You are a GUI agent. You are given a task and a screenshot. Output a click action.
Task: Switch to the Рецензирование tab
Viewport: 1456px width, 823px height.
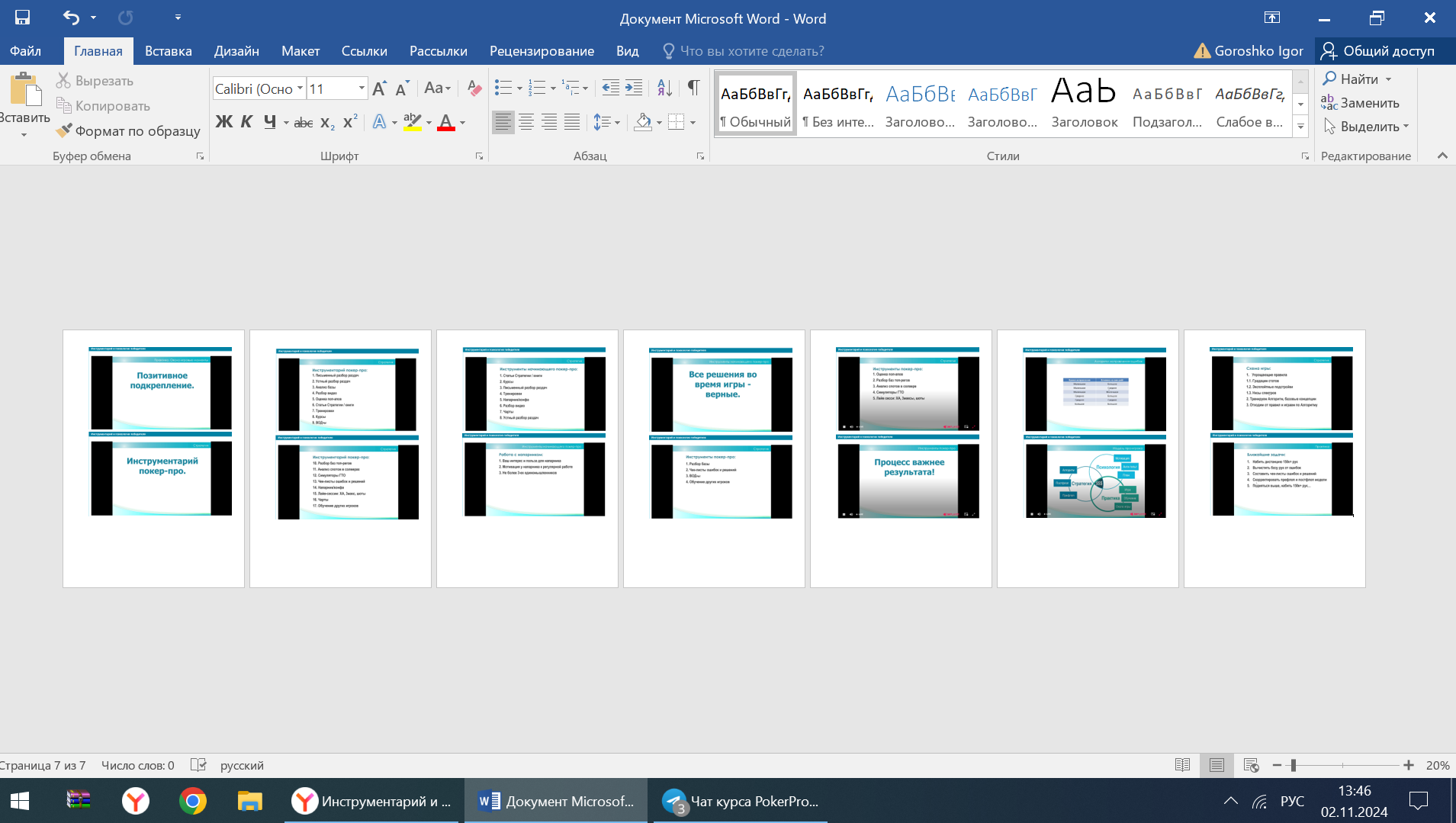click(542, 51)
